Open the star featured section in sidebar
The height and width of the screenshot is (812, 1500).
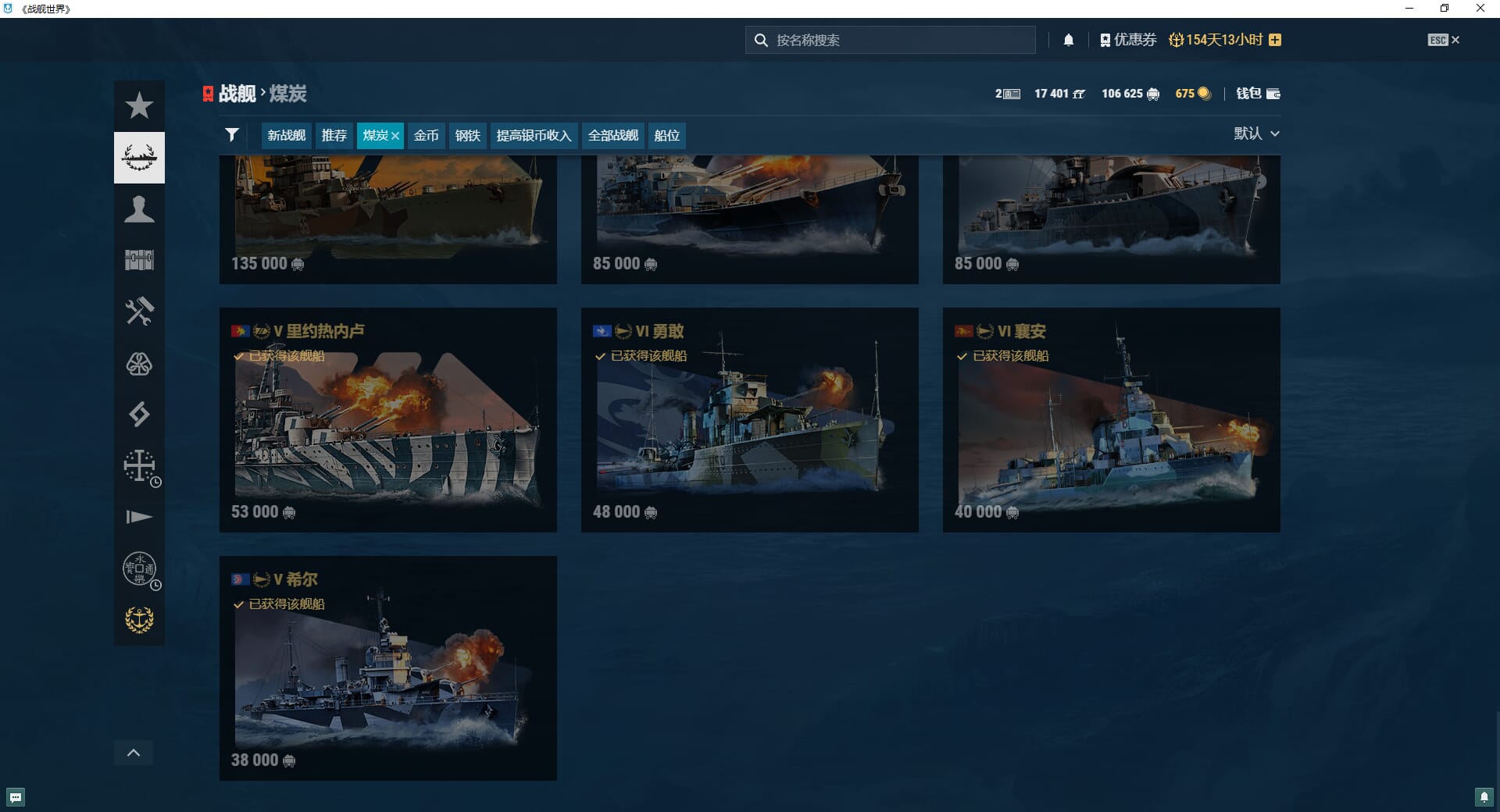click(x=139, y=105)
